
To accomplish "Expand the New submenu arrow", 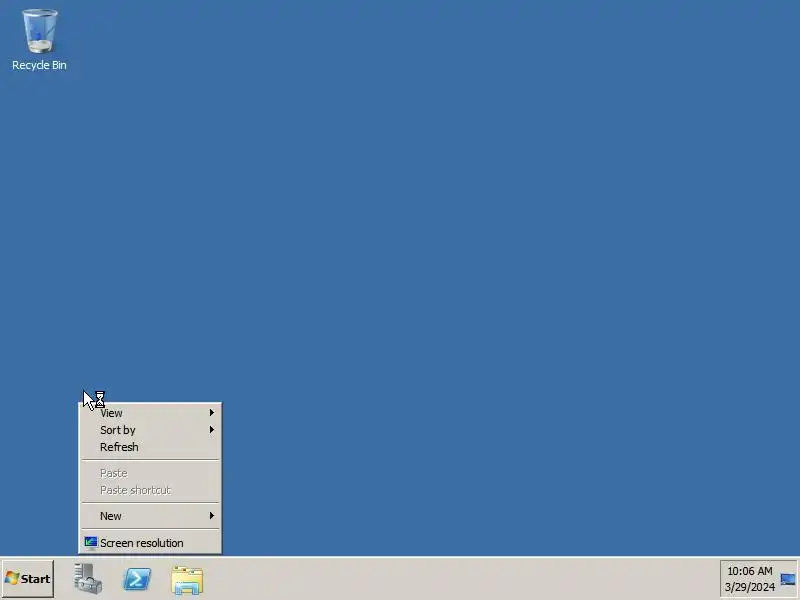I will coord(212,516).
